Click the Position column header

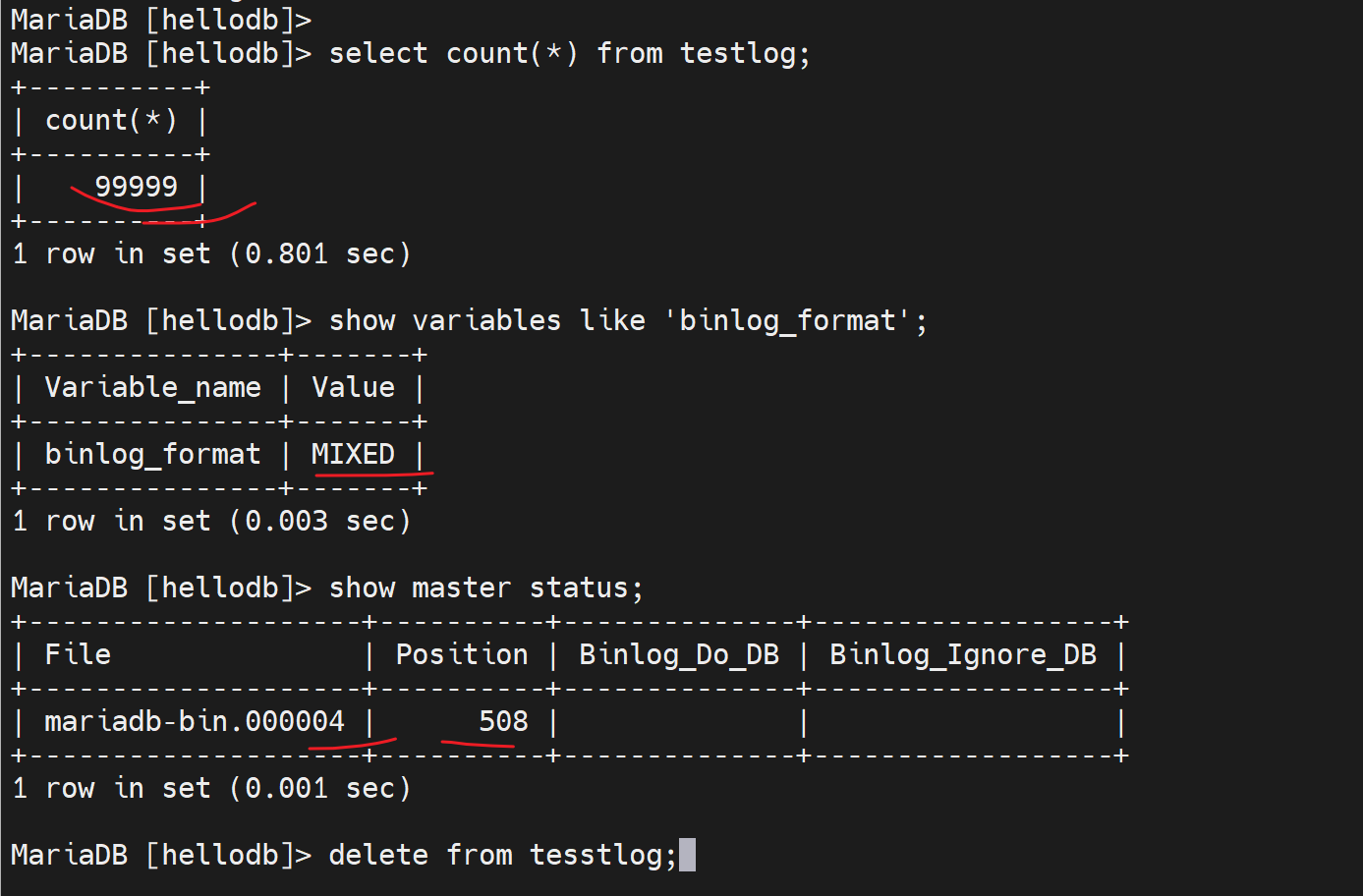click(461, 654)
